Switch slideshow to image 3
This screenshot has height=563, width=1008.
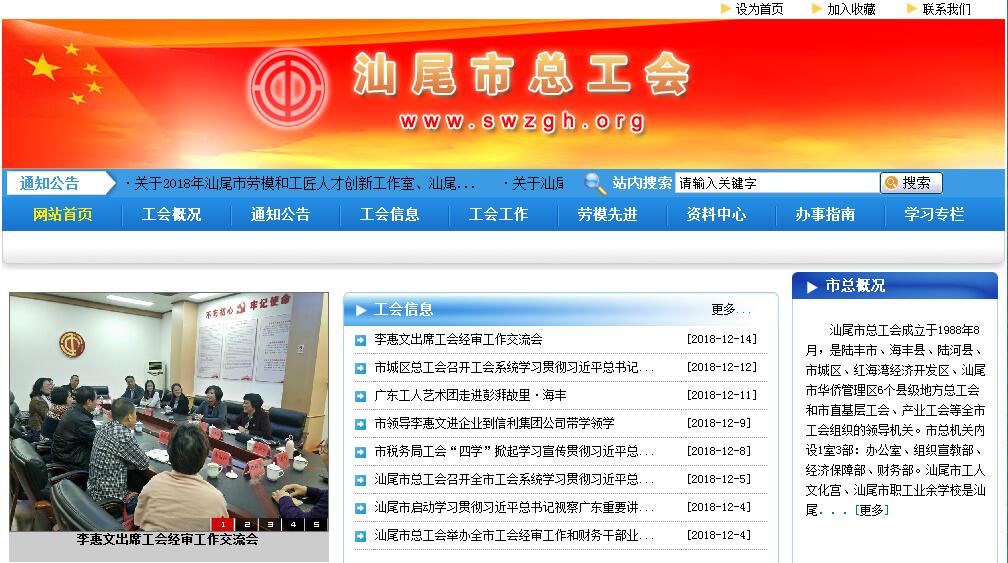coord(269,524)
